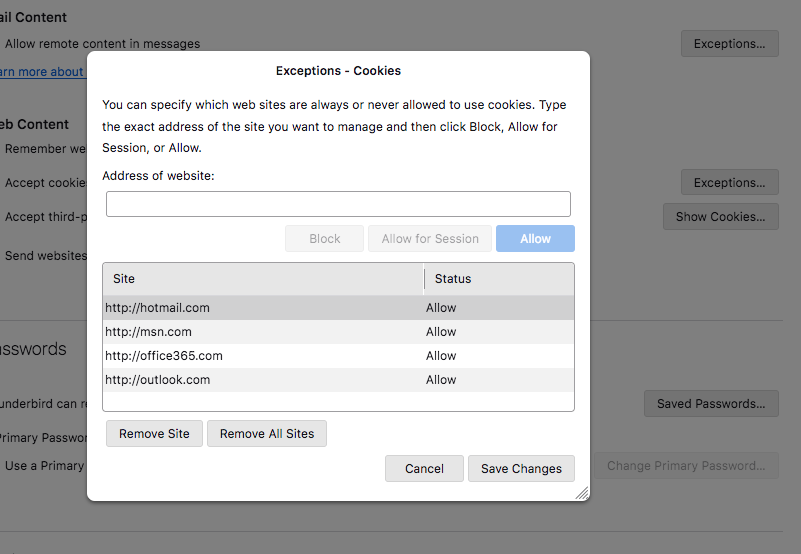
Task: Click Save Changes button
Action: (x=521, y=469)
